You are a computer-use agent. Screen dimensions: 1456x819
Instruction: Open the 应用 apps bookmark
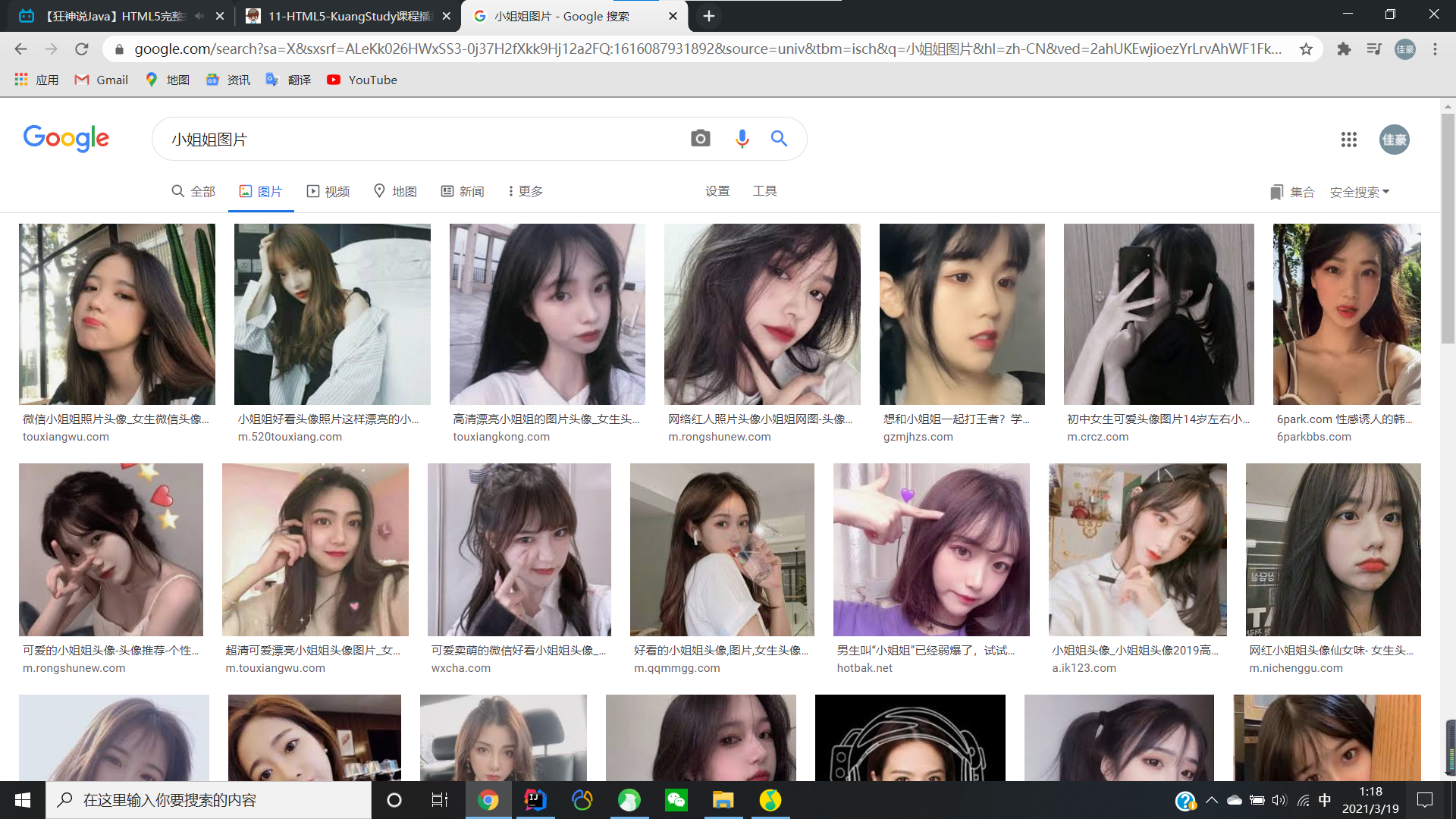(x=36, y=80)
